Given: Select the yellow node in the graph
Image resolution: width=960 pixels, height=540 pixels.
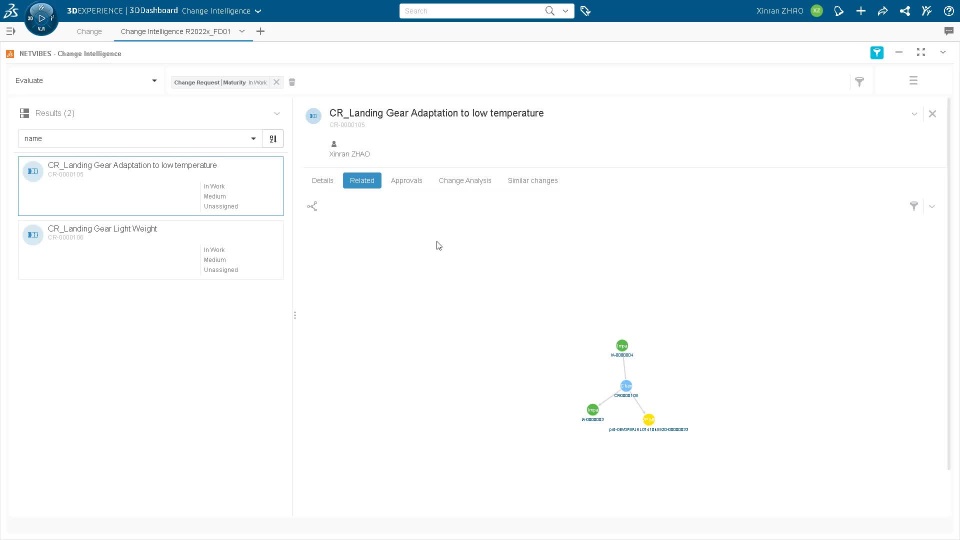Looking at the screenshot, I should (x=649, y=419).
